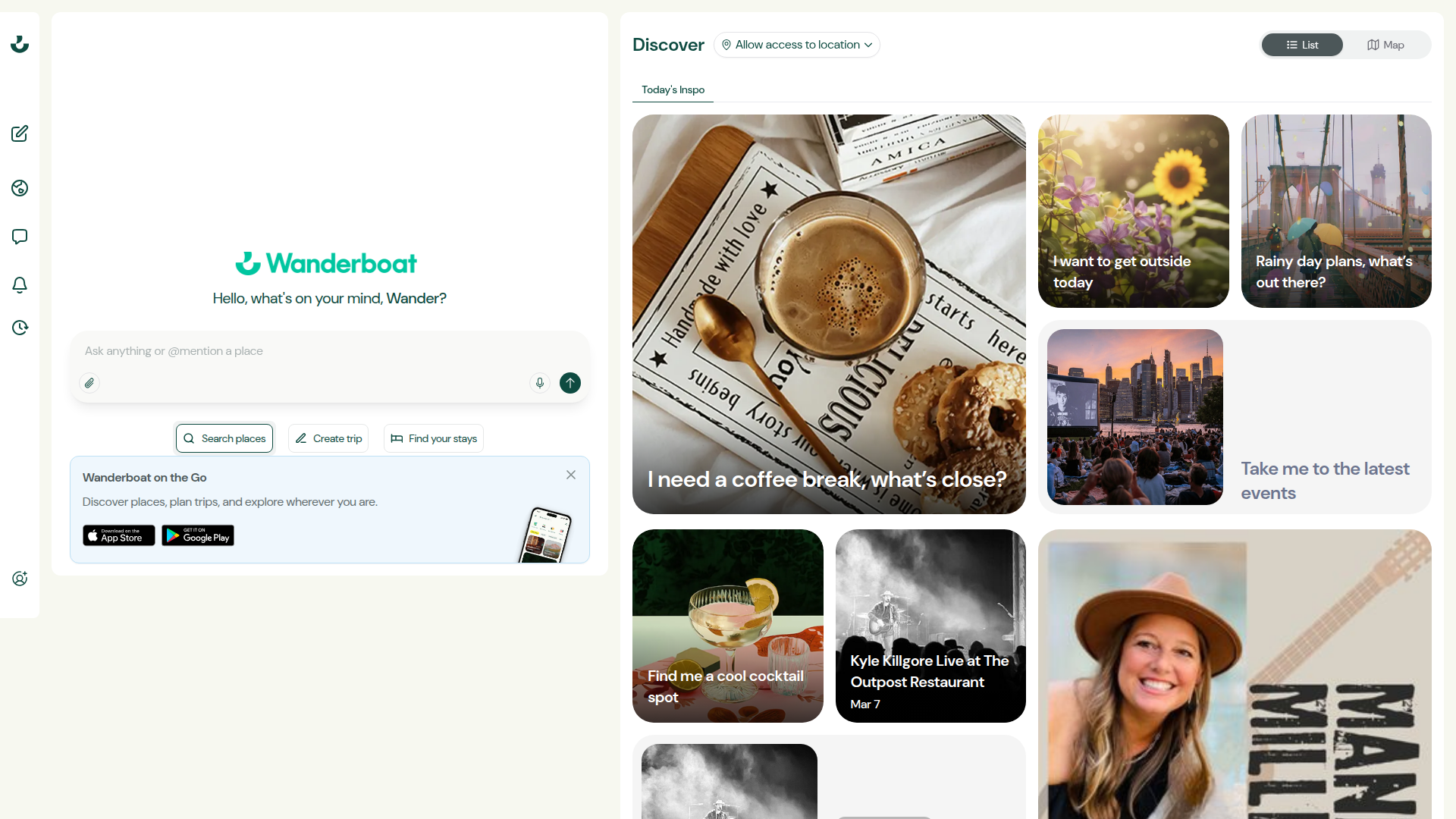This screenshot has width=1456, height=819.
Task: Open history clock icon
Action: click(20, 328)
